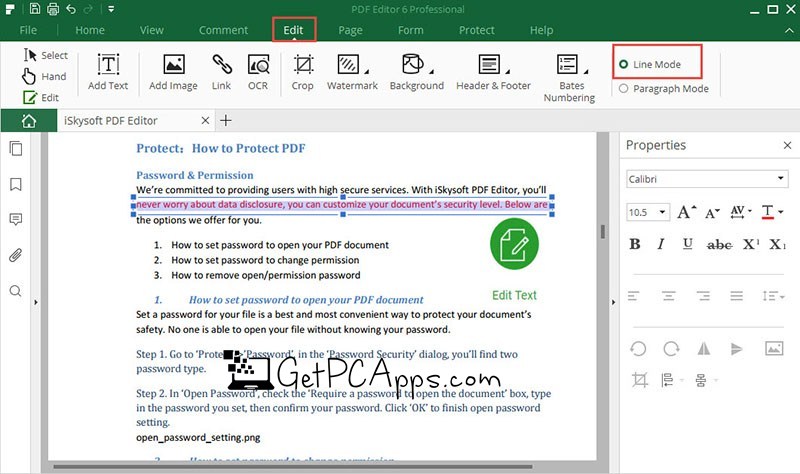Open the page thumbnails sidebar panel
The image size is (800, 474).
click(16, 148)
